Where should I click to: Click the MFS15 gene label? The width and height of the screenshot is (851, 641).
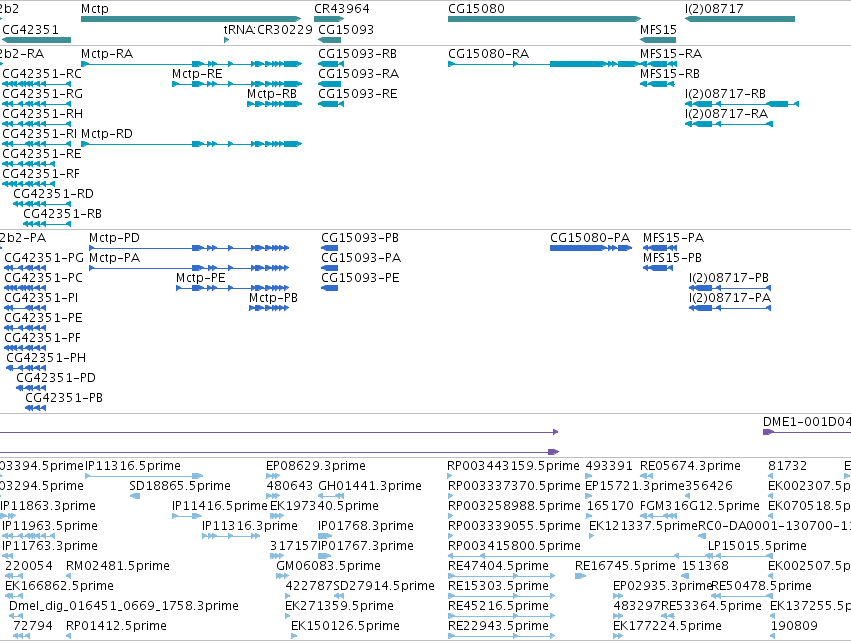pos(658,29)
